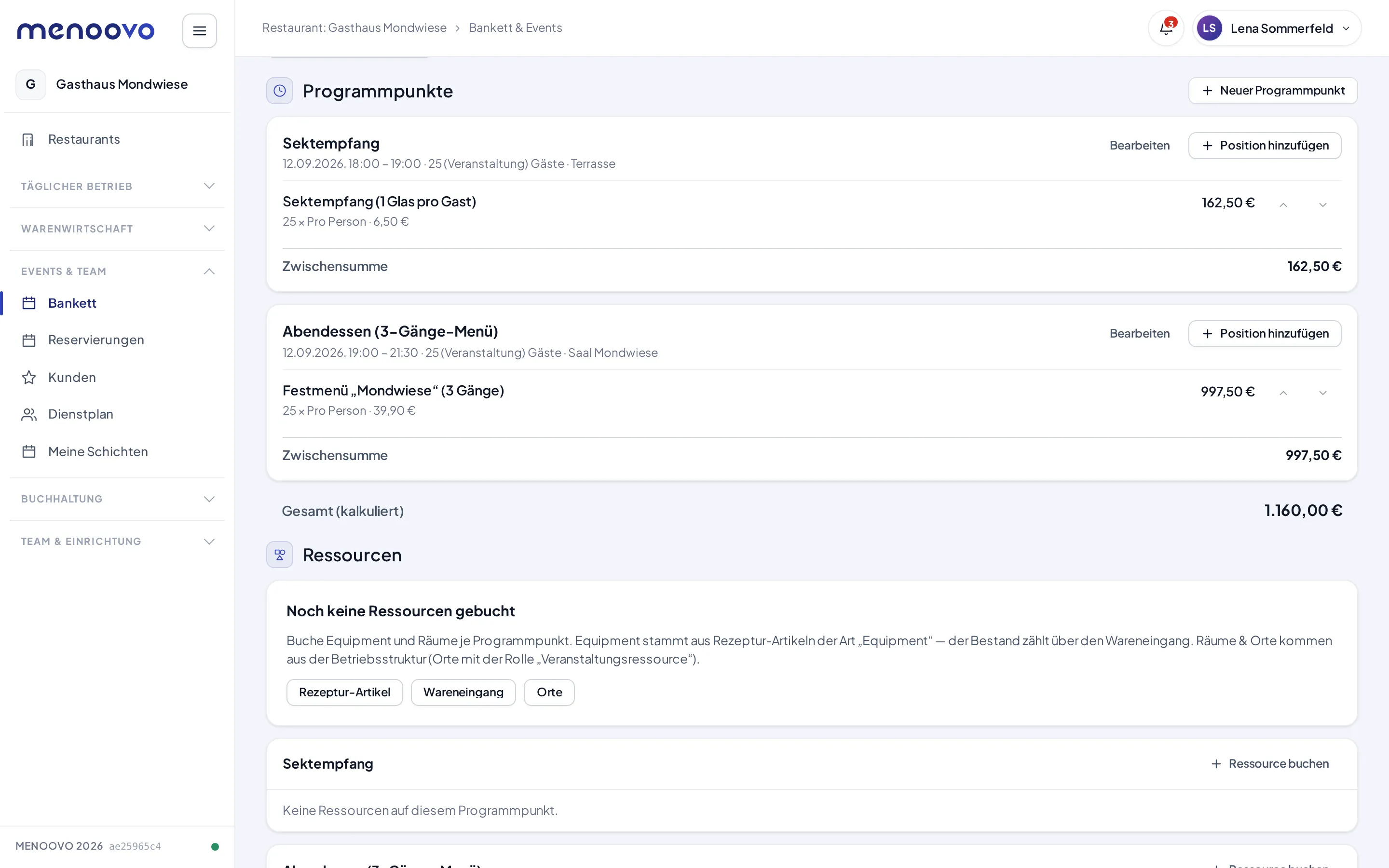Click the Bankett calendar icon
The image size is (1389, 868).
pyautogui.click(x=29, y=303)
